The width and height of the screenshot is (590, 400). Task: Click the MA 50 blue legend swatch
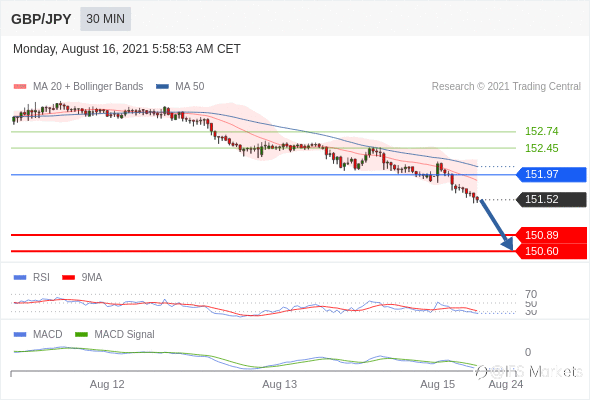pos(162,87)
